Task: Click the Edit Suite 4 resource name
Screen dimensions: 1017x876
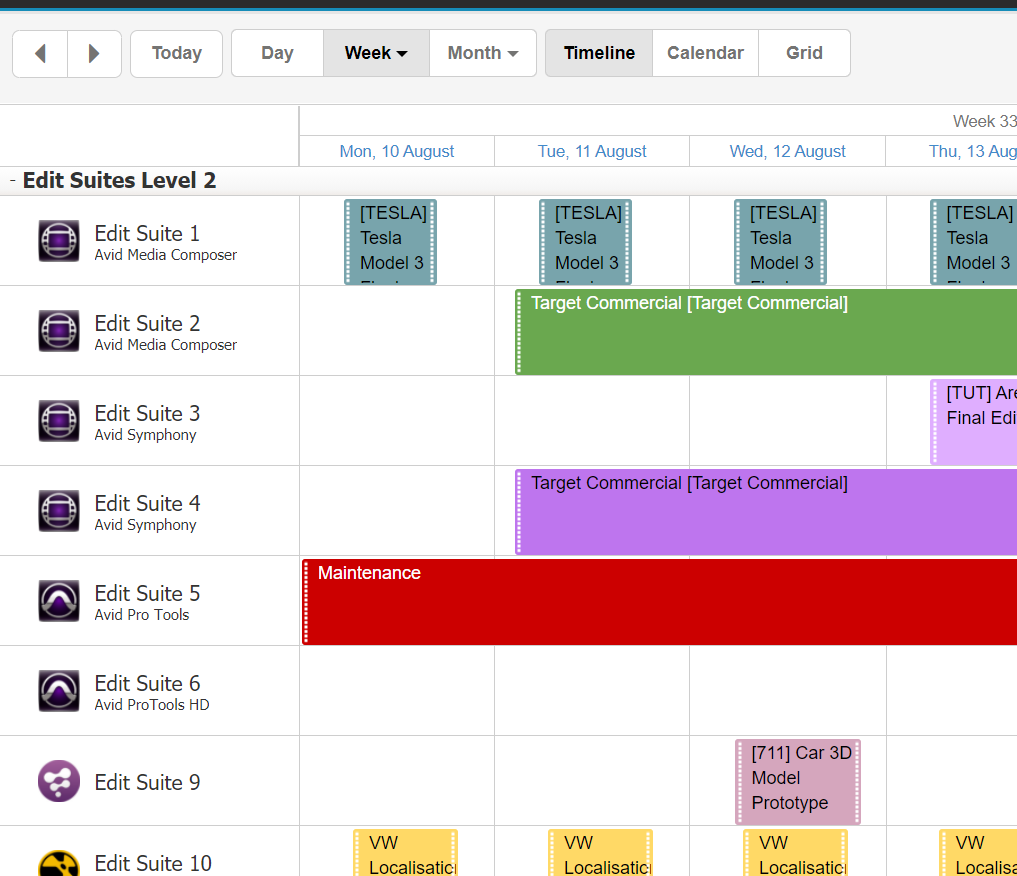Action: [x=147, y=504]
